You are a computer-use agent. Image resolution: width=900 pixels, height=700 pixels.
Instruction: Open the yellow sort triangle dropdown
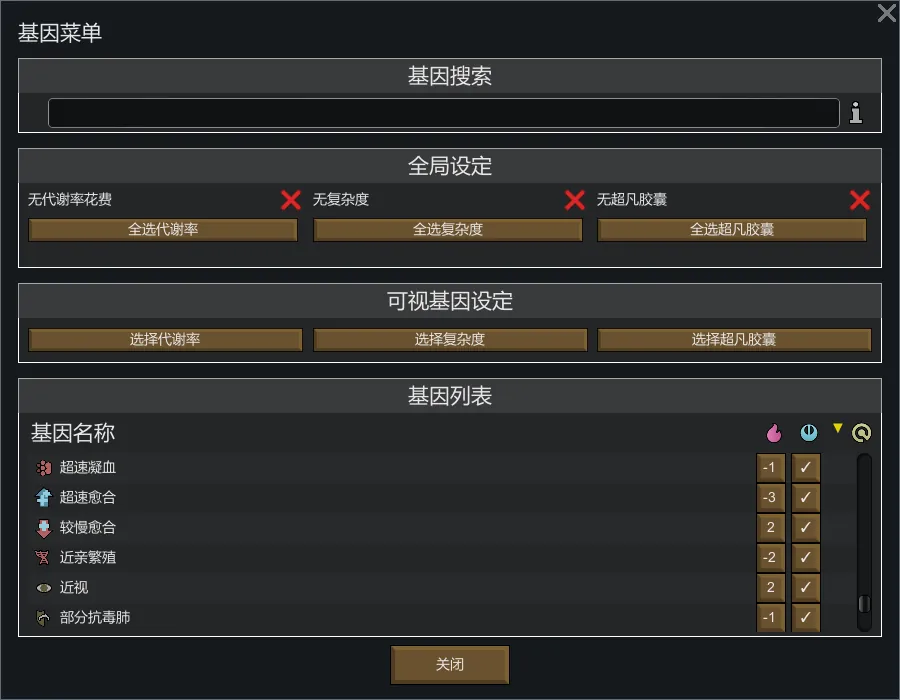838,428
